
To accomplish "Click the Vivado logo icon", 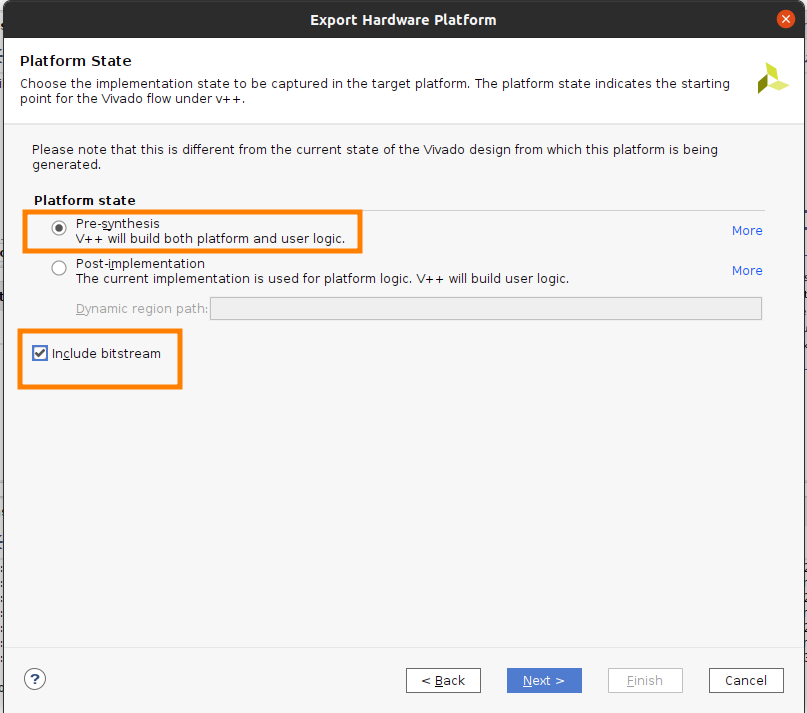I will click(x=773, y=78).
